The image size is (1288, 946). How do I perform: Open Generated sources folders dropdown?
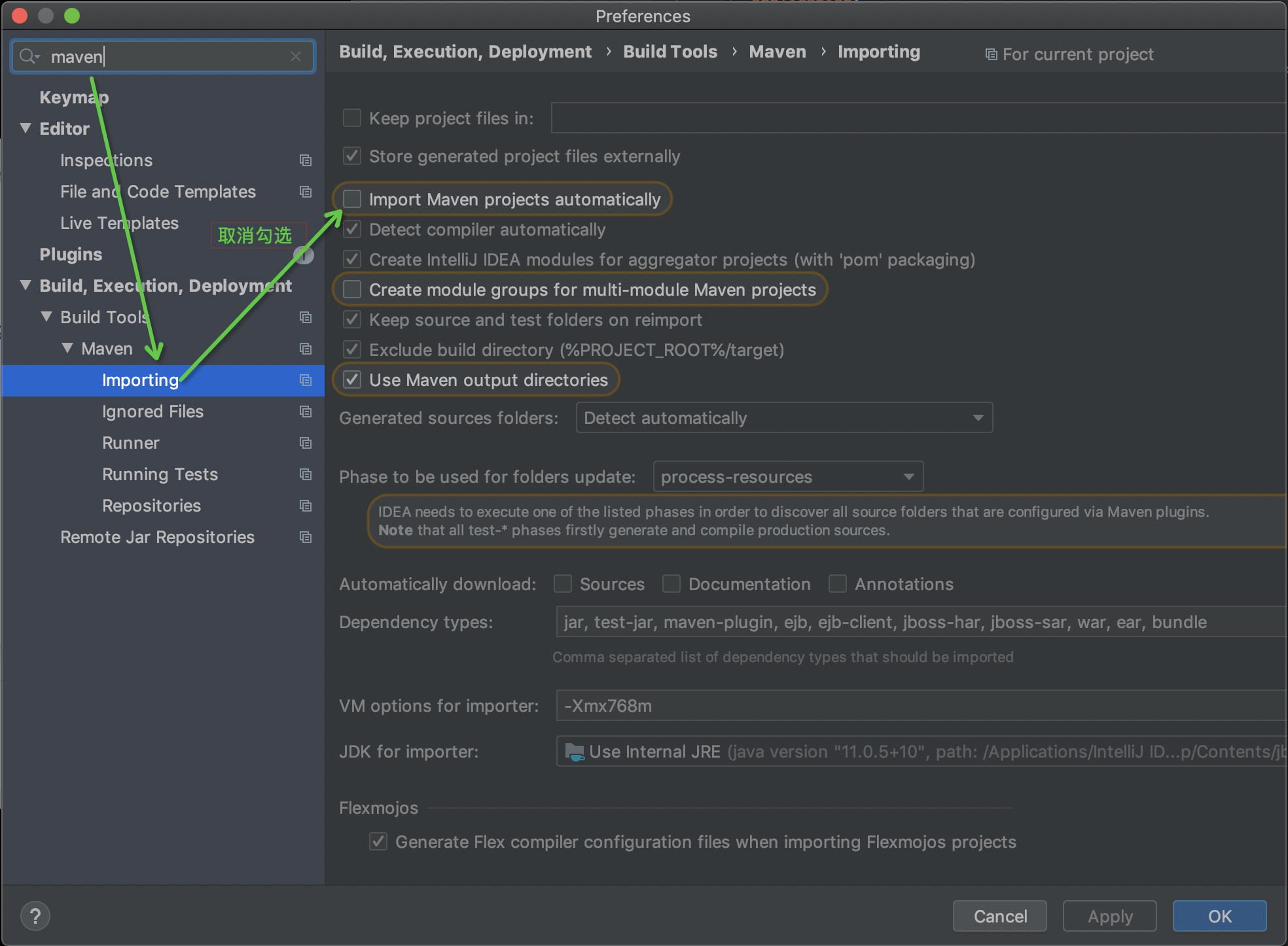pyautogui.click(x=783, y=418)
